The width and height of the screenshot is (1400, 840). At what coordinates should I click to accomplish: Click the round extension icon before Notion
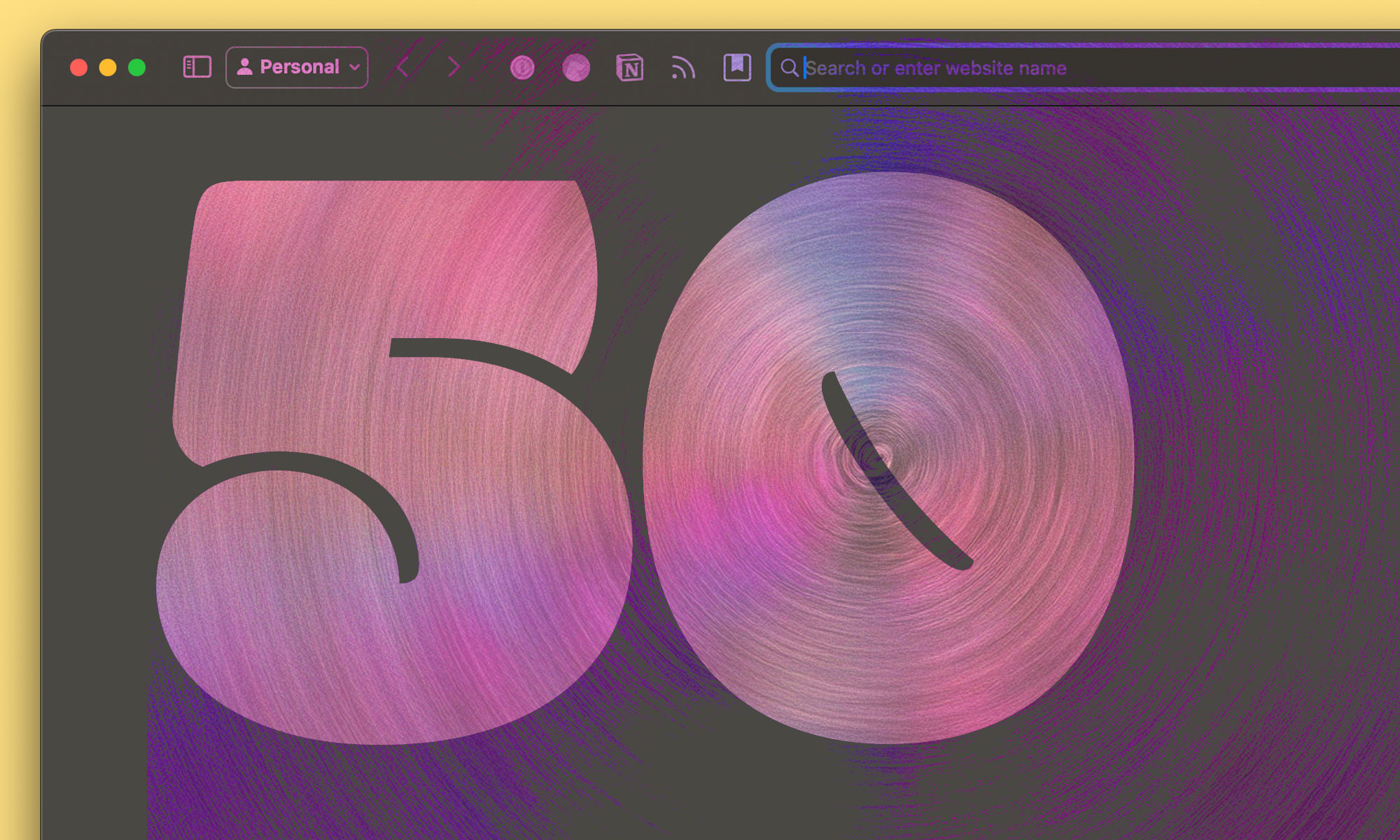pyautogui.click(x=575, y=68)
